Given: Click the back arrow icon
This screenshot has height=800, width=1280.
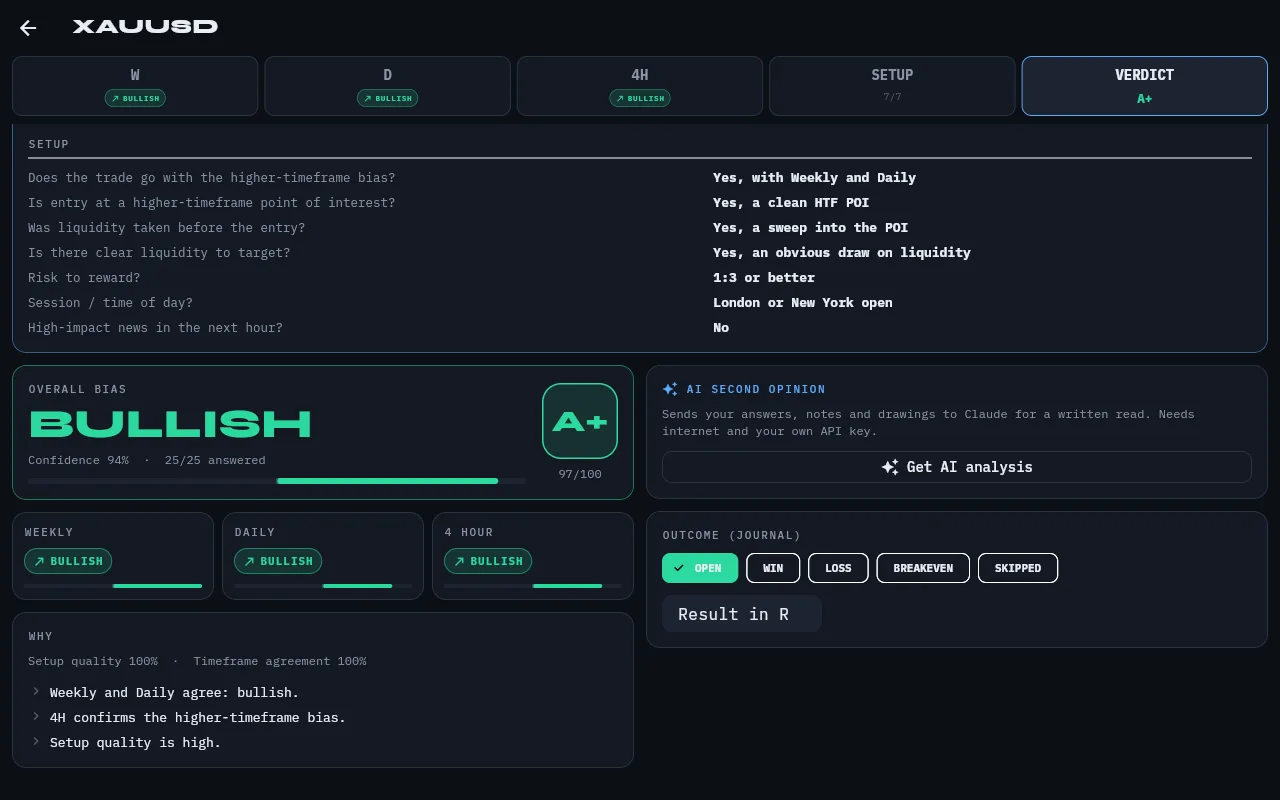Looking at the screenshot, I should click(28, 28).
